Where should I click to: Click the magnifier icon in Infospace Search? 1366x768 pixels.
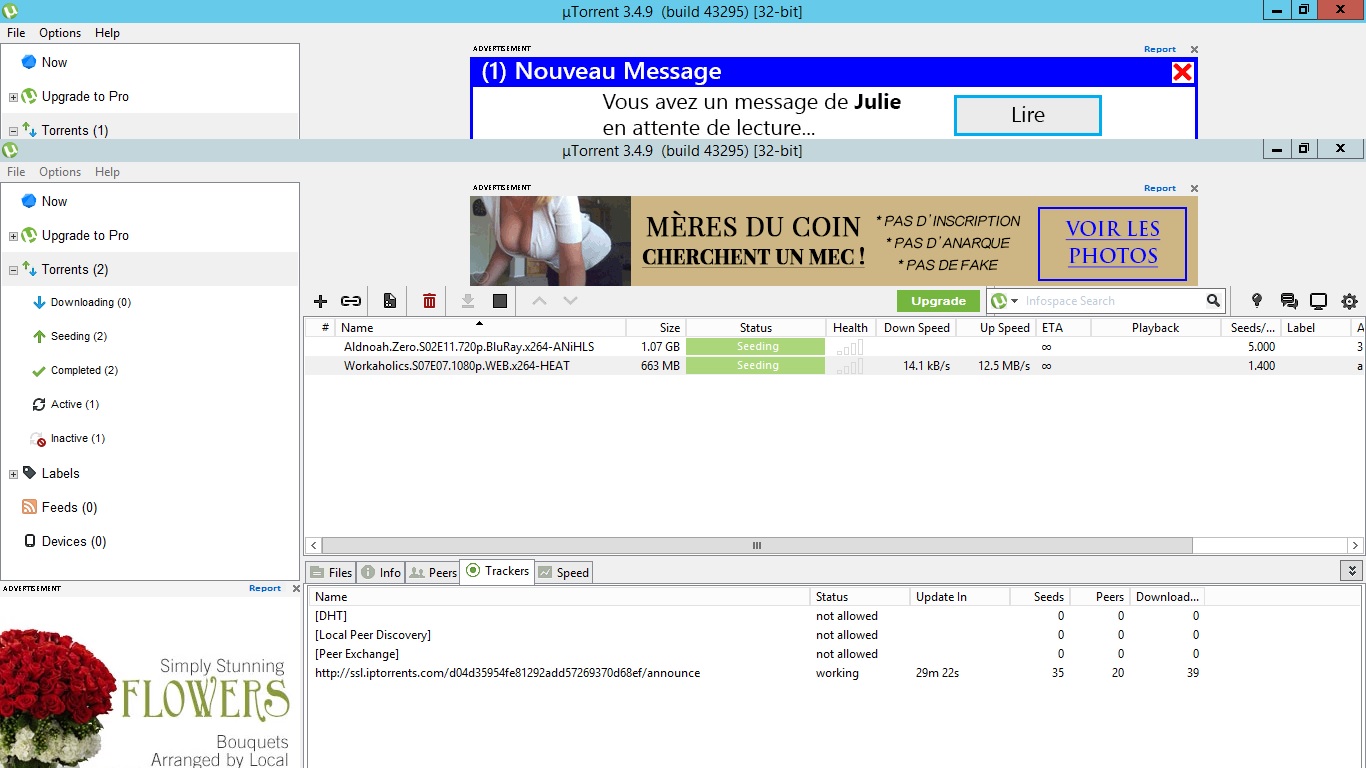point(1213,301)
